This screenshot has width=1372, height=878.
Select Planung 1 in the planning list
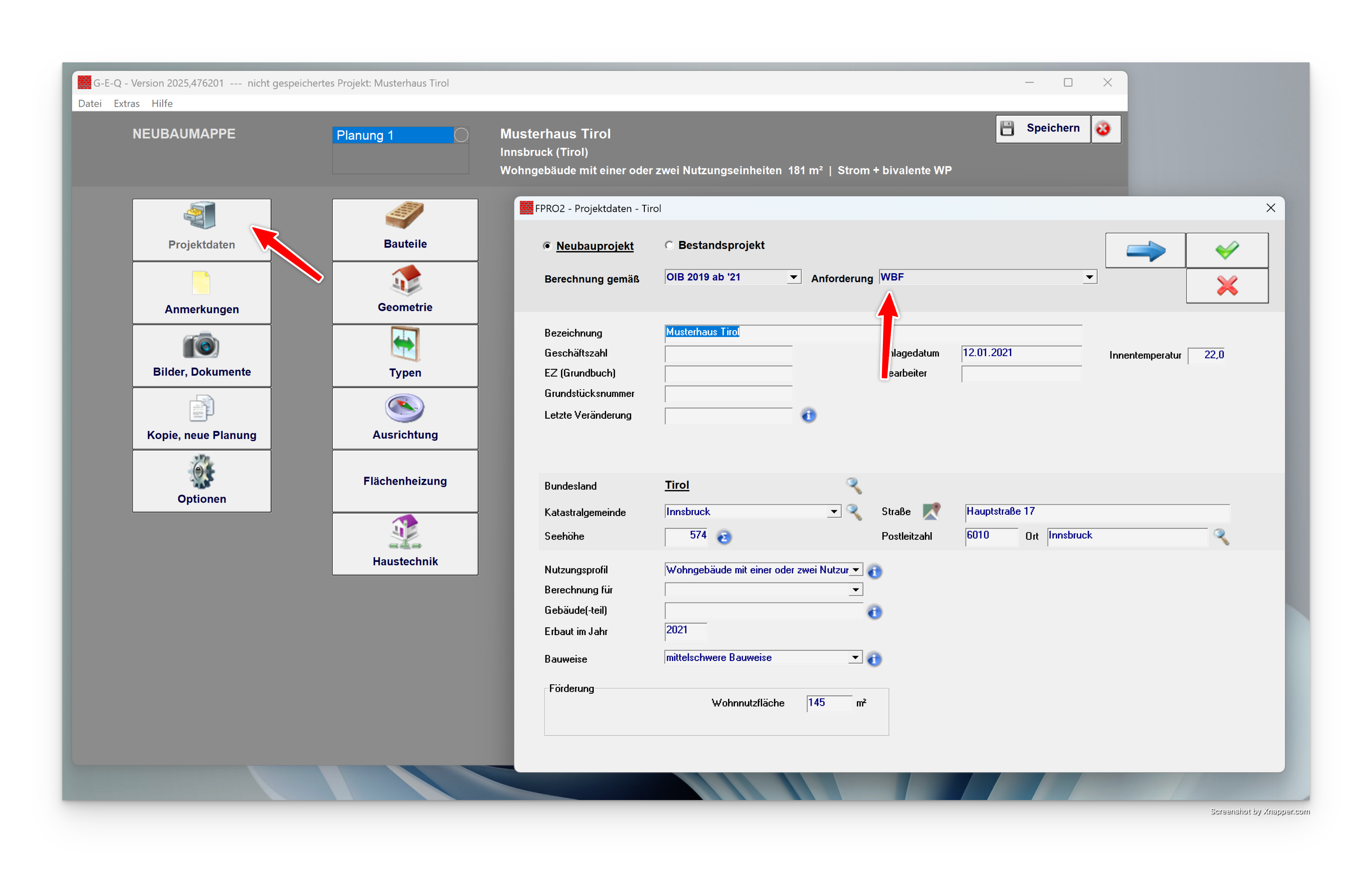point(393,135)
